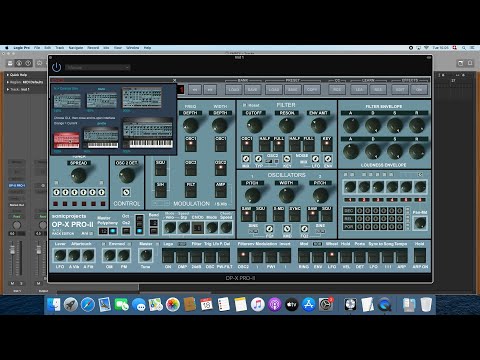480x360 pixels.
Task: Expand the Track inspector section in Logic
Action: coord(18,89)
